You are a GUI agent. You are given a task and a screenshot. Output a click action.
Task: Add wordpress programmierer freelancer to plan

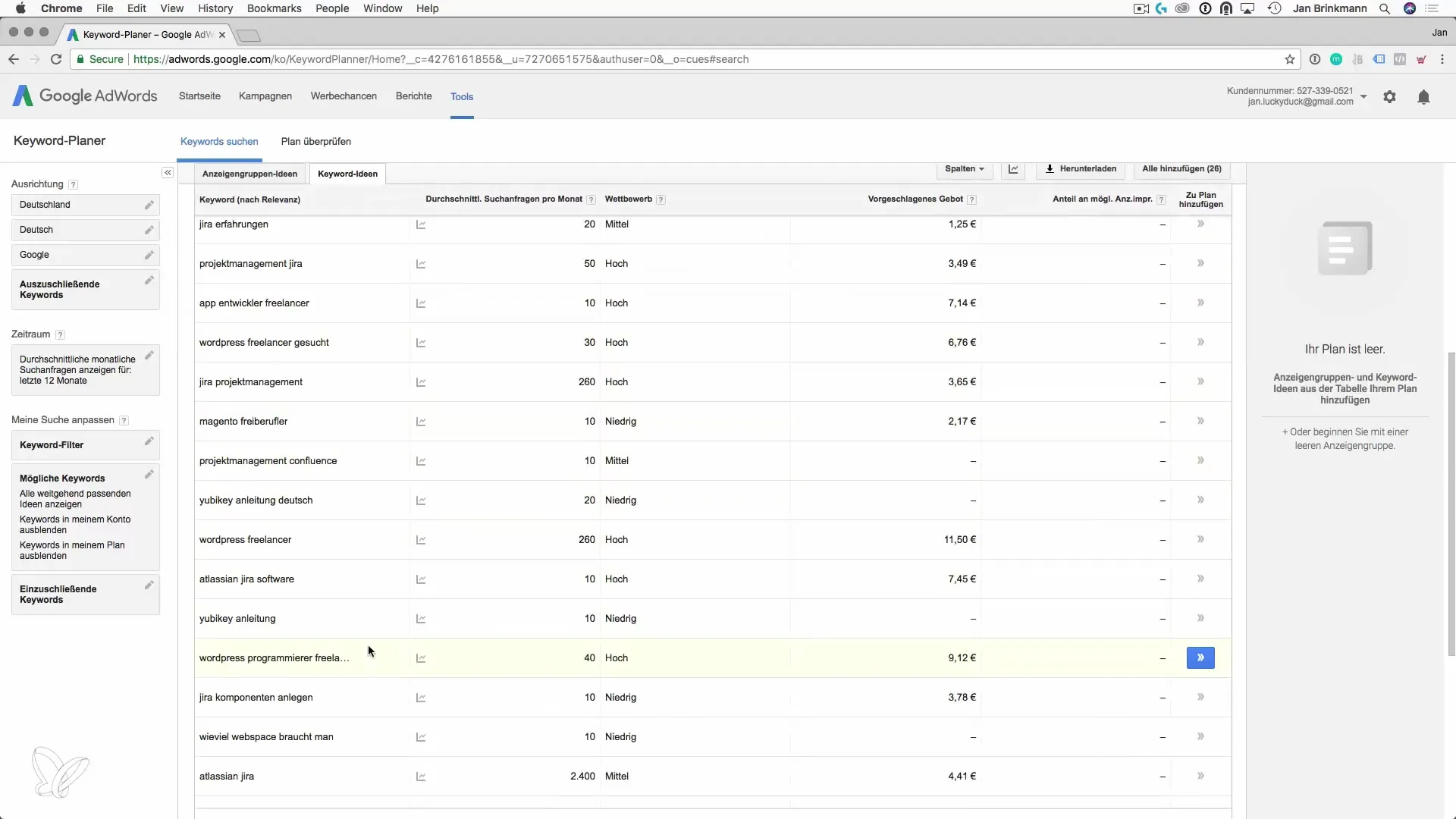click(1200, 657)
